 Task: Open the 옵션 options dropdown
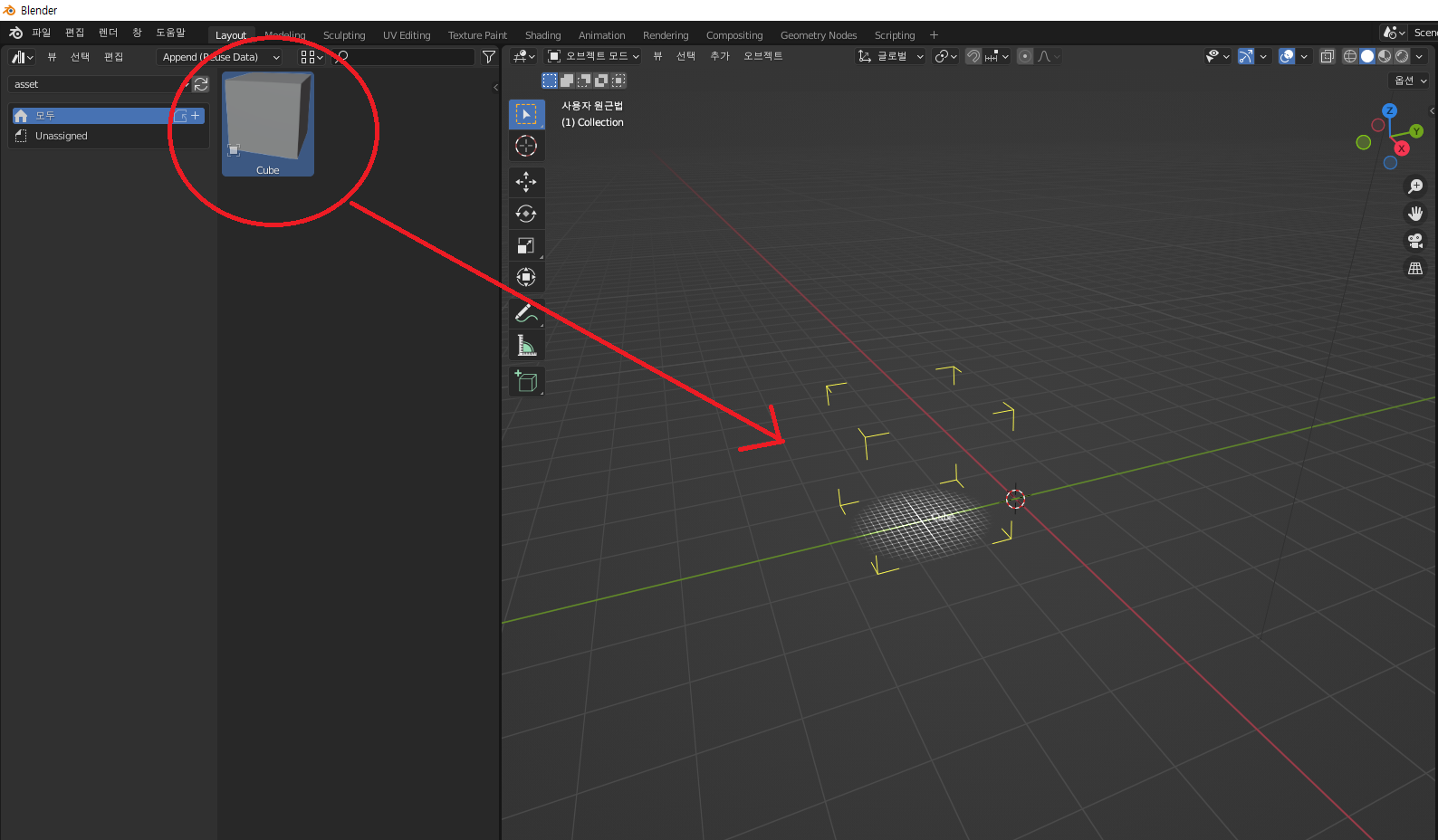tap(1410, 81)
